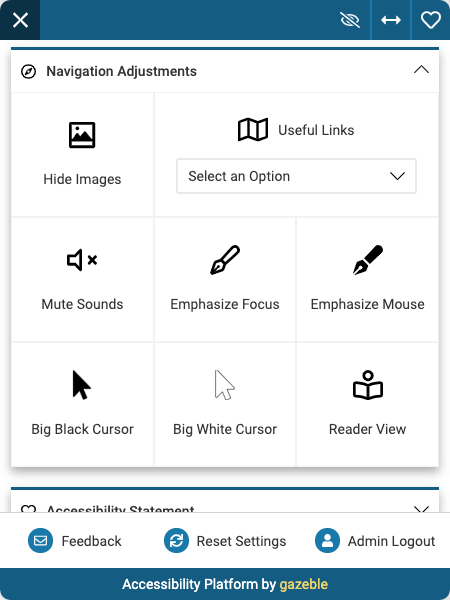Click the heart icon in header
Screen dimensions: 450x600
[430, 20]
